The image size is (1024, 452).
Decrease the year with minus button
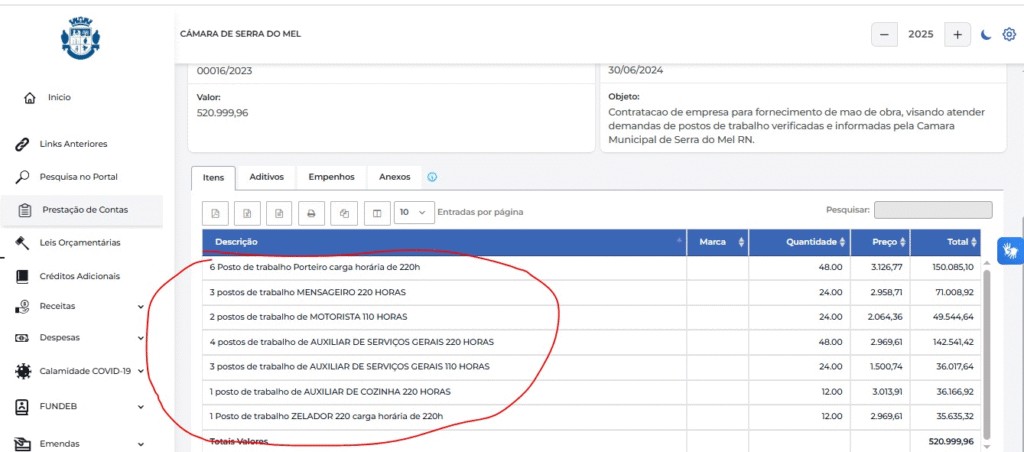[x=884, y=35]
